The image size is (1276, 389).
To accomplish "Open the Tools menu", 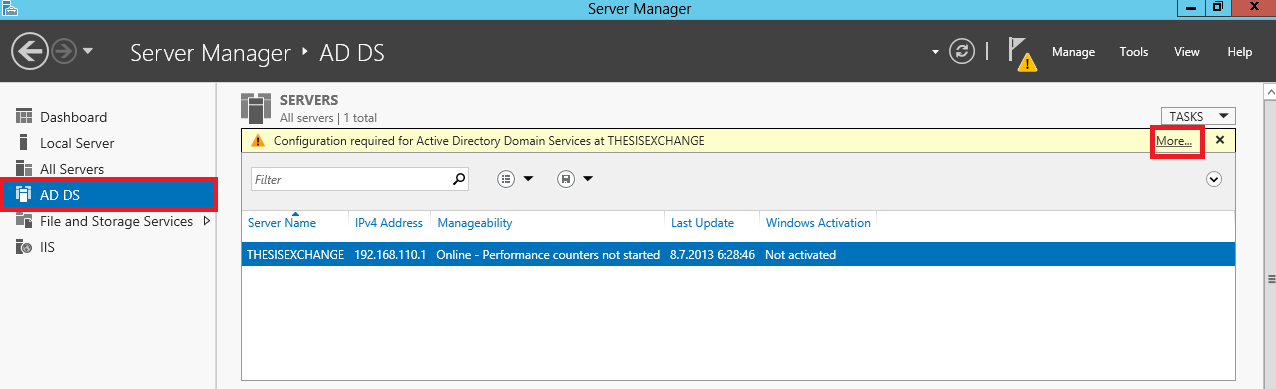I will click(x=1134, y=52).
